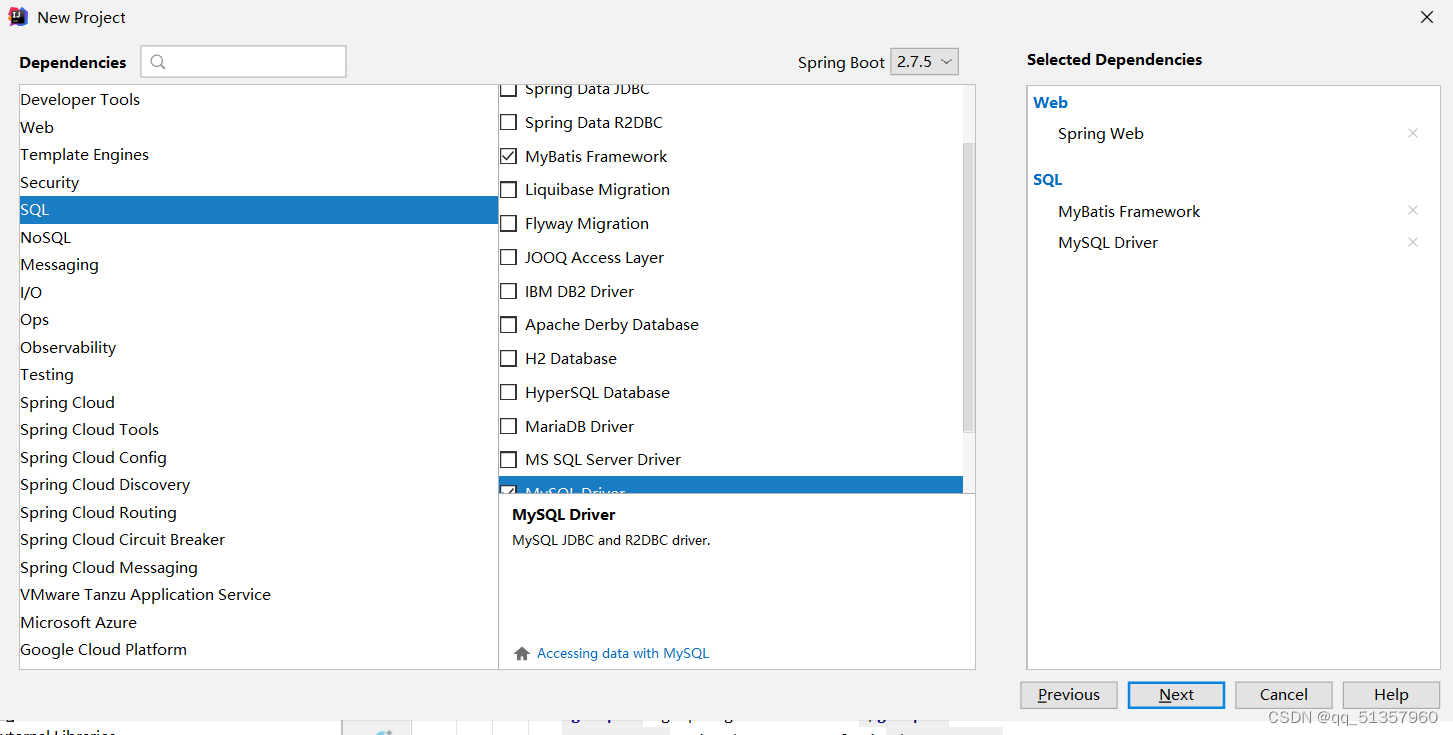Open the Spring Boot version dropdown

pos(925,62)
